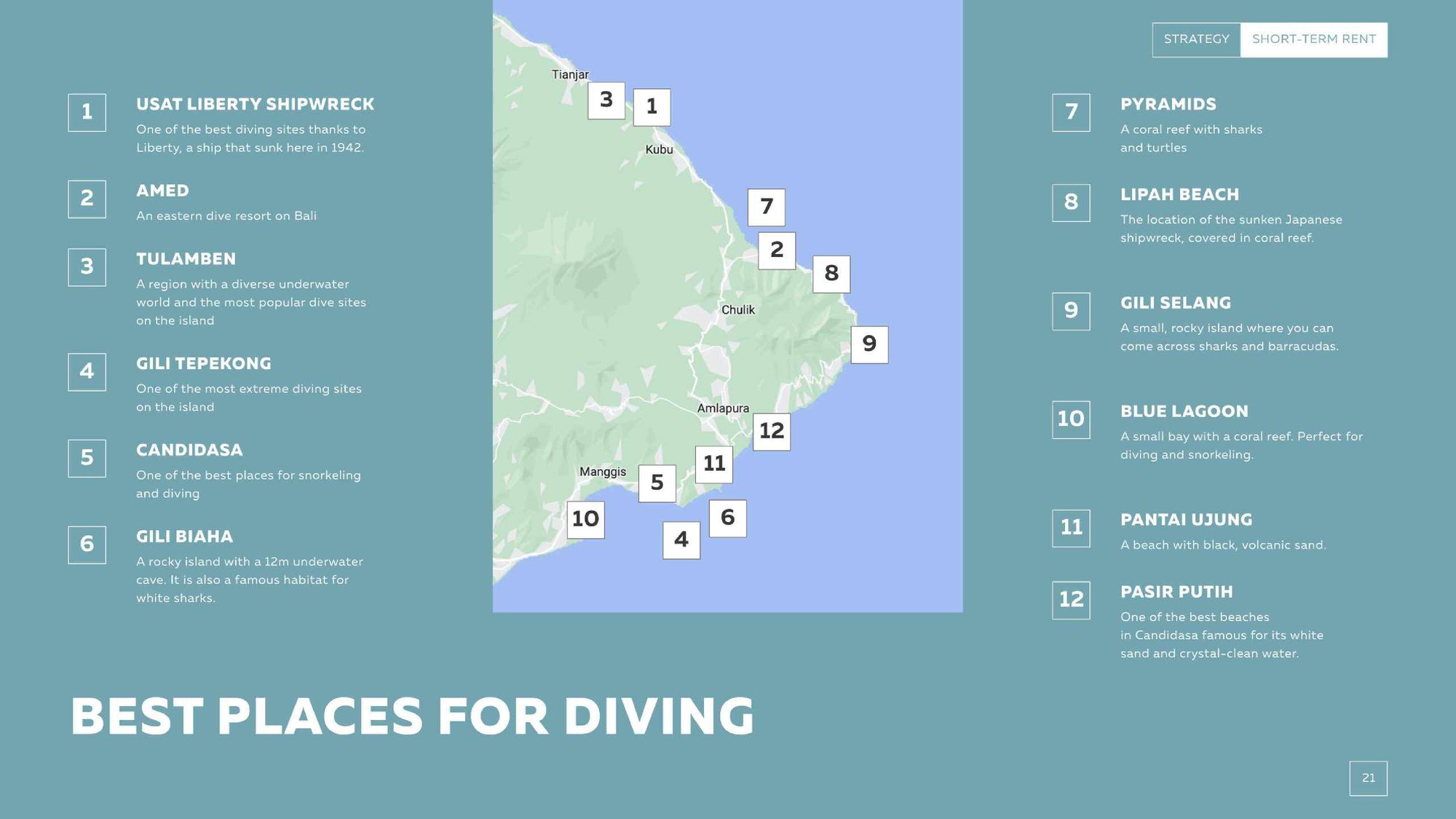Click the Amlapura label on the map
Image resolution: width=1456 pixels, height=819 pixels.
pyautogui.click(x=723, y=408)
